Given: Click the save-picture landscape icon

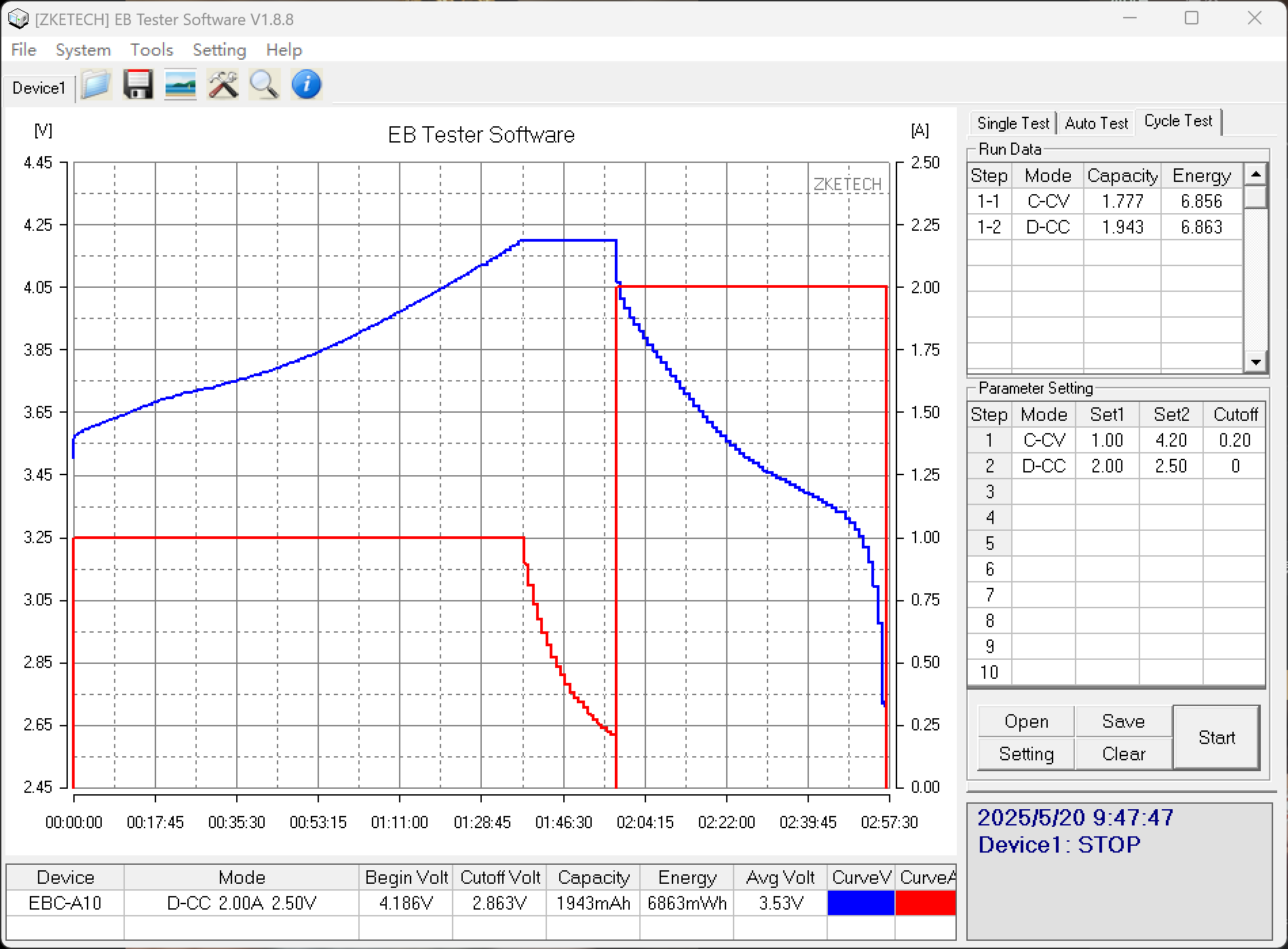Looking at the screenshot, I should click(x=181, y=86).
